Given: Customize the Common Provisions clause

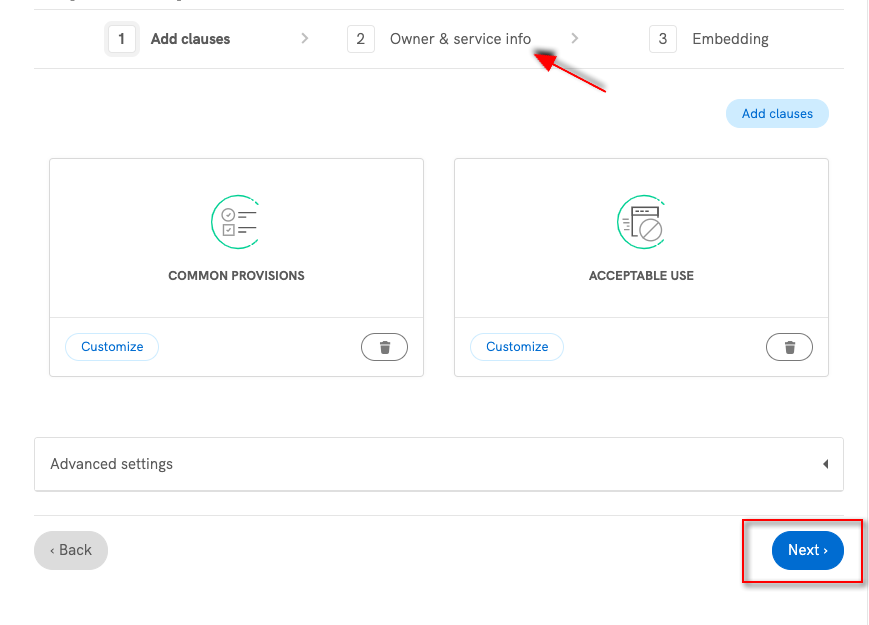Looking at the screenshot, I should [x=112, y=347].
